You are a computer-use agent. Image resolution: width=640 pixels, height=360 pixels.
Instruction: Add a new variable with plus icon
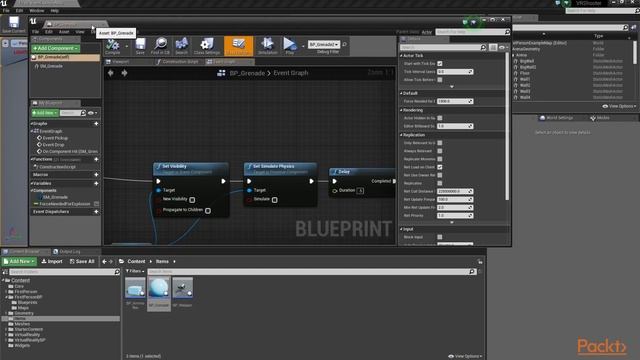(96, 184)
